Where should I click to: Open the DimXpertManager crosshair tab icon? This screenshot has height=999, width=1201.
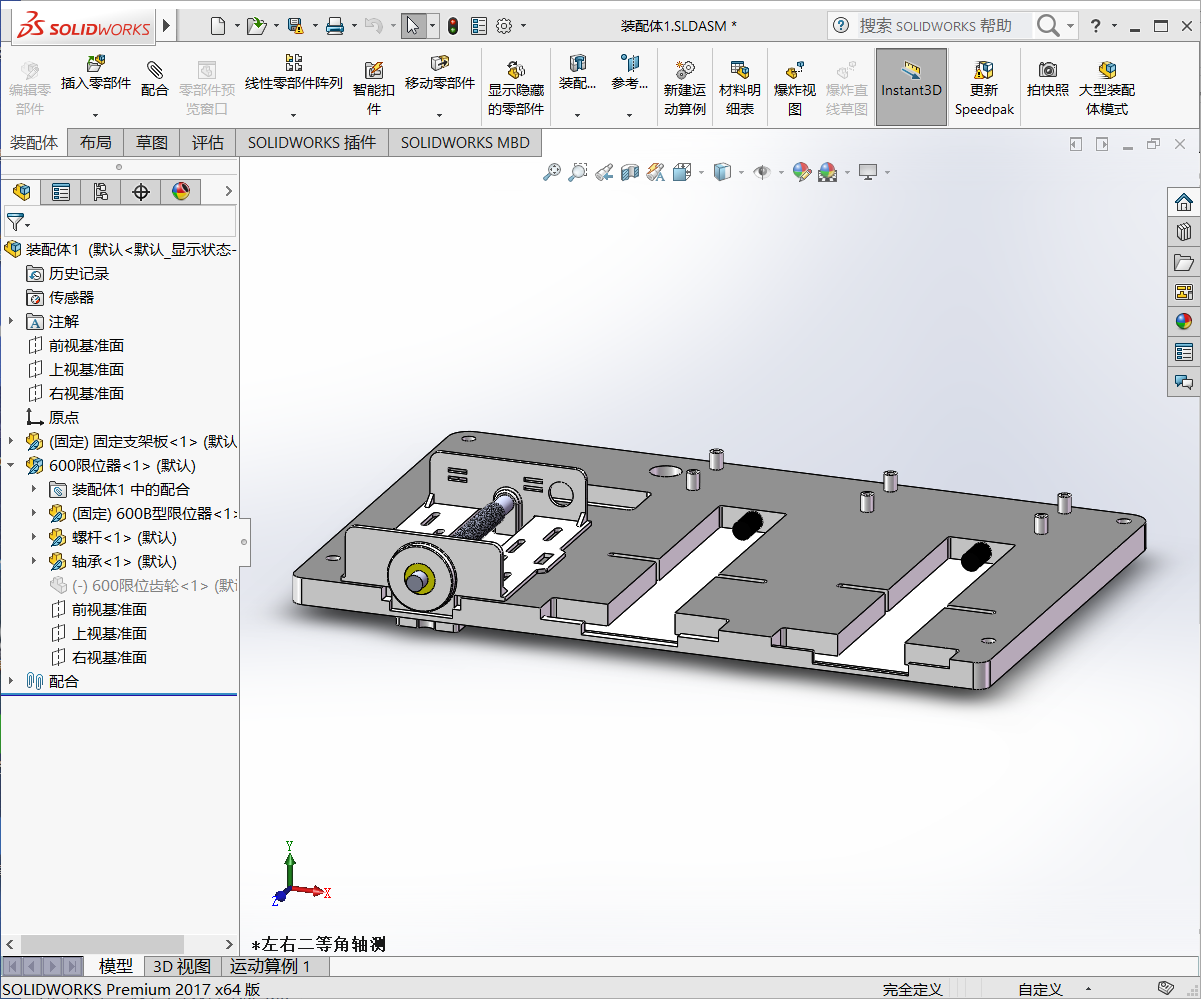(141, 191)
